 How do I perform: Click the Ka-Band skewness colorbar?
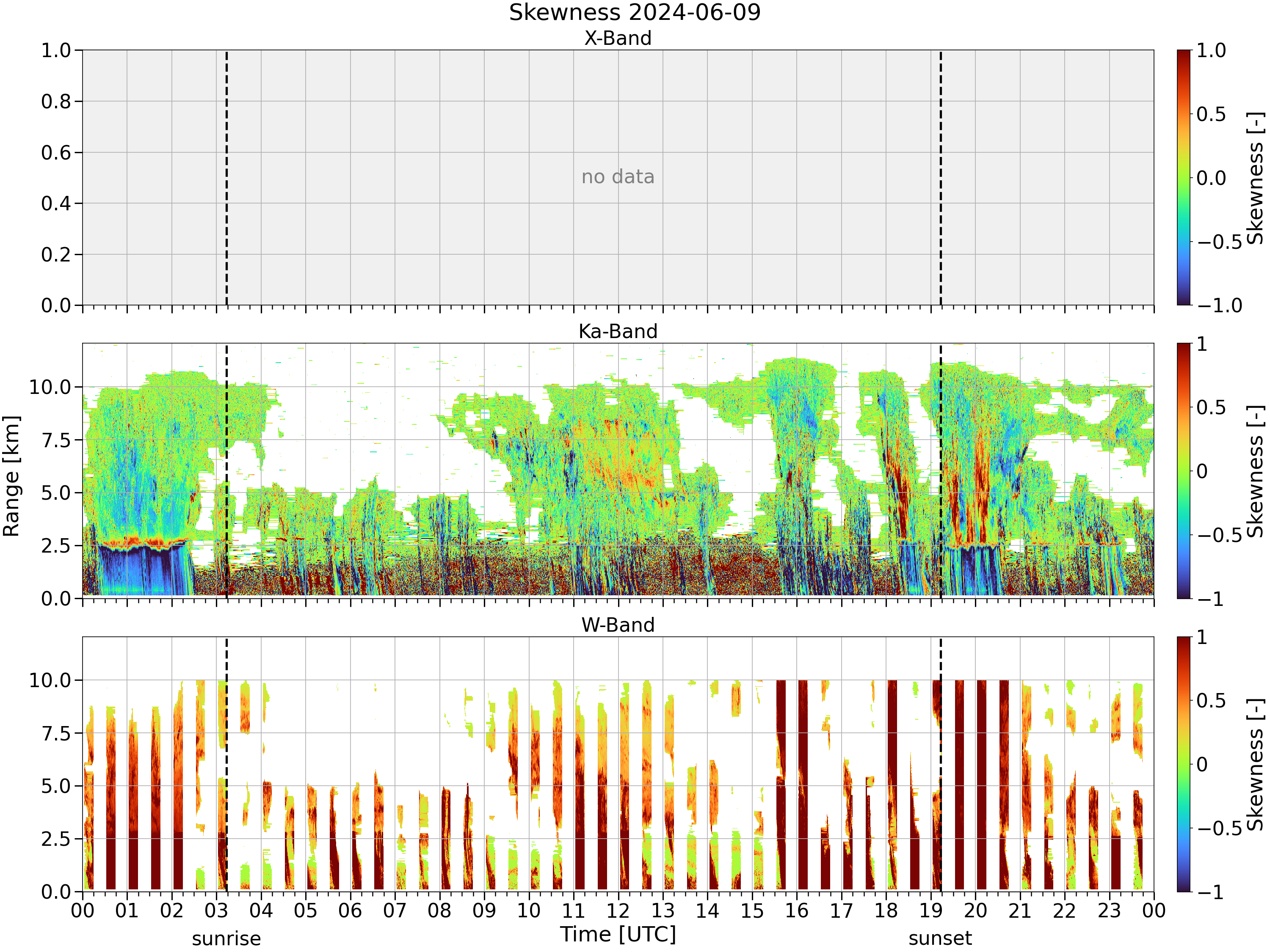(1184, 471)
